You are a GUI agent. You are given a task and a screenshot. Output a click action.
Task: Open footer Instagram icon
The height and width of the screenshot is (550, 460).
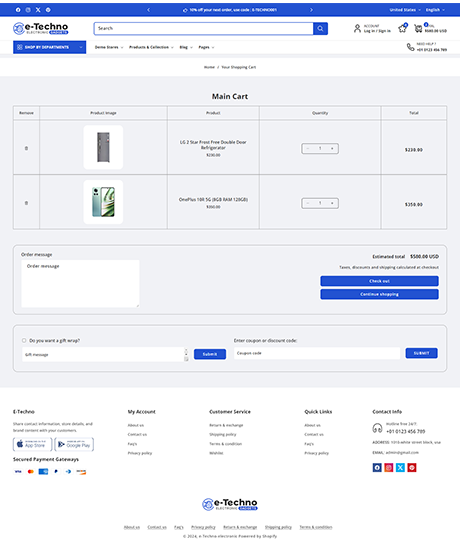click(x=389, y=467)
